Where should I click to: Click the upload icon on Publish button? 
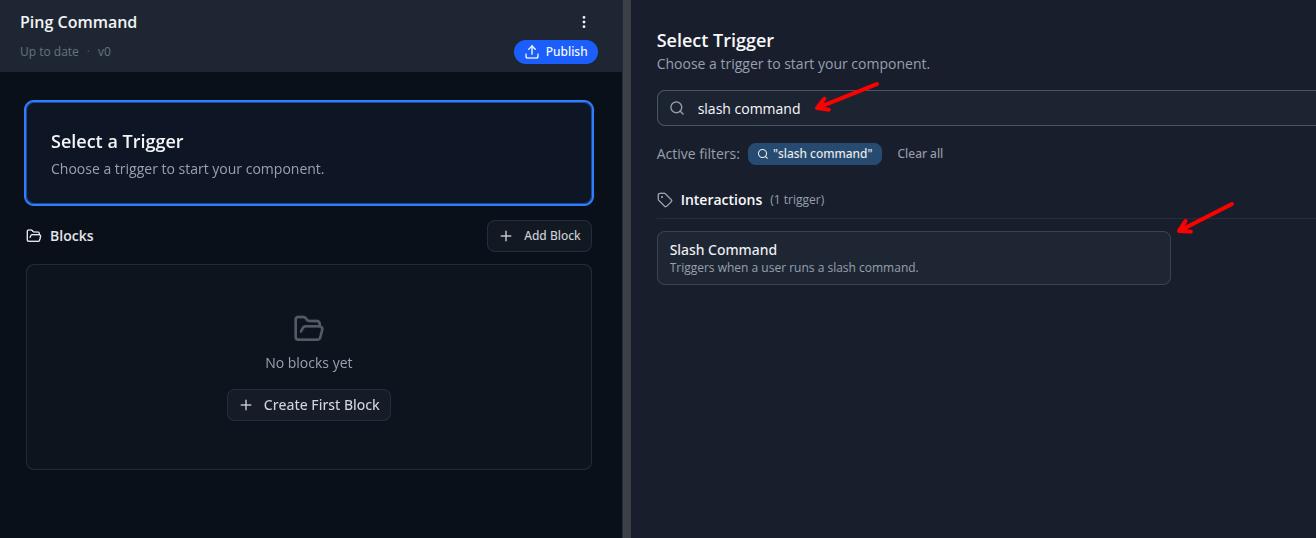click(532, 51)
